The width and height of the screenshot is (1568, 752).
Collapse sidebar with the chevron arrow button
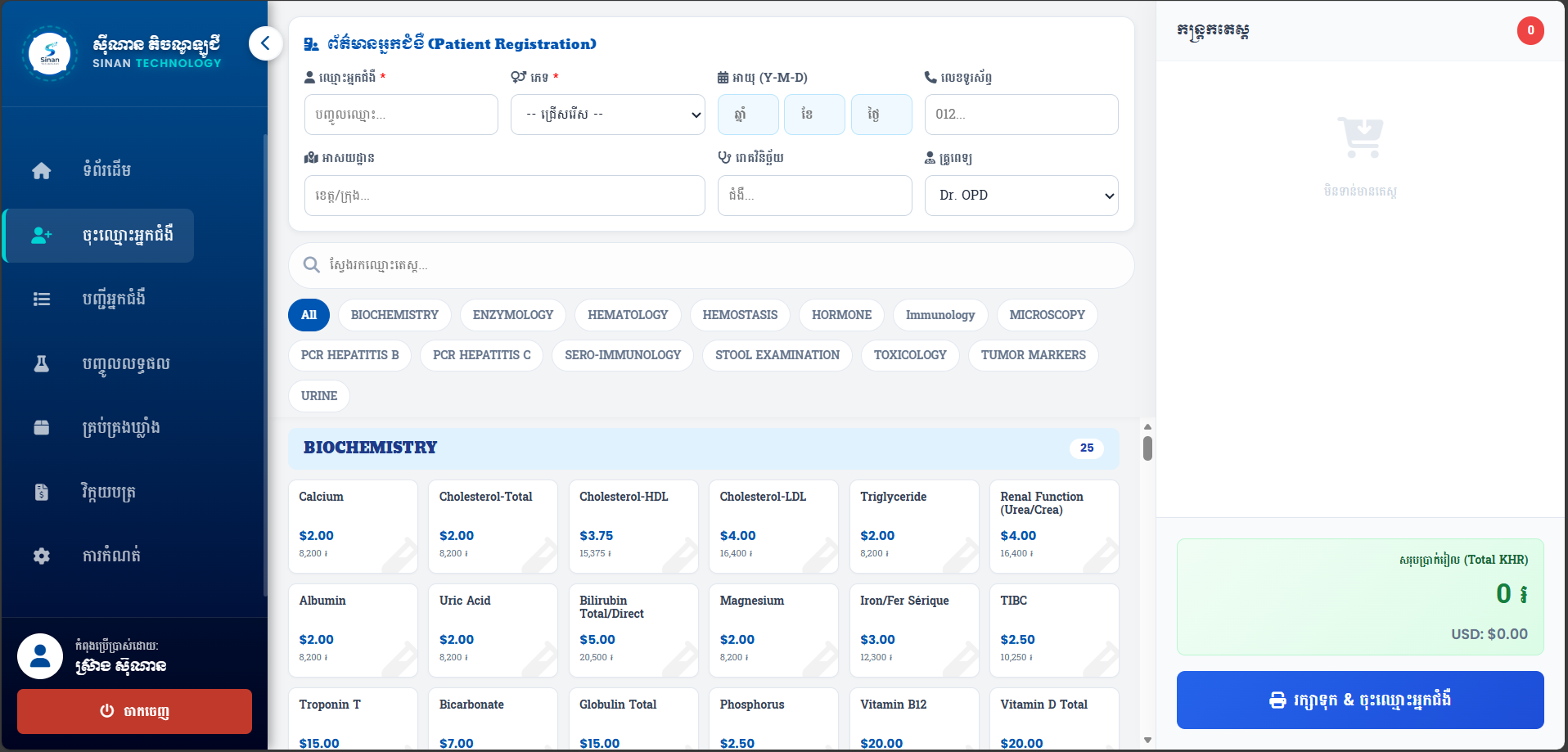265,43
